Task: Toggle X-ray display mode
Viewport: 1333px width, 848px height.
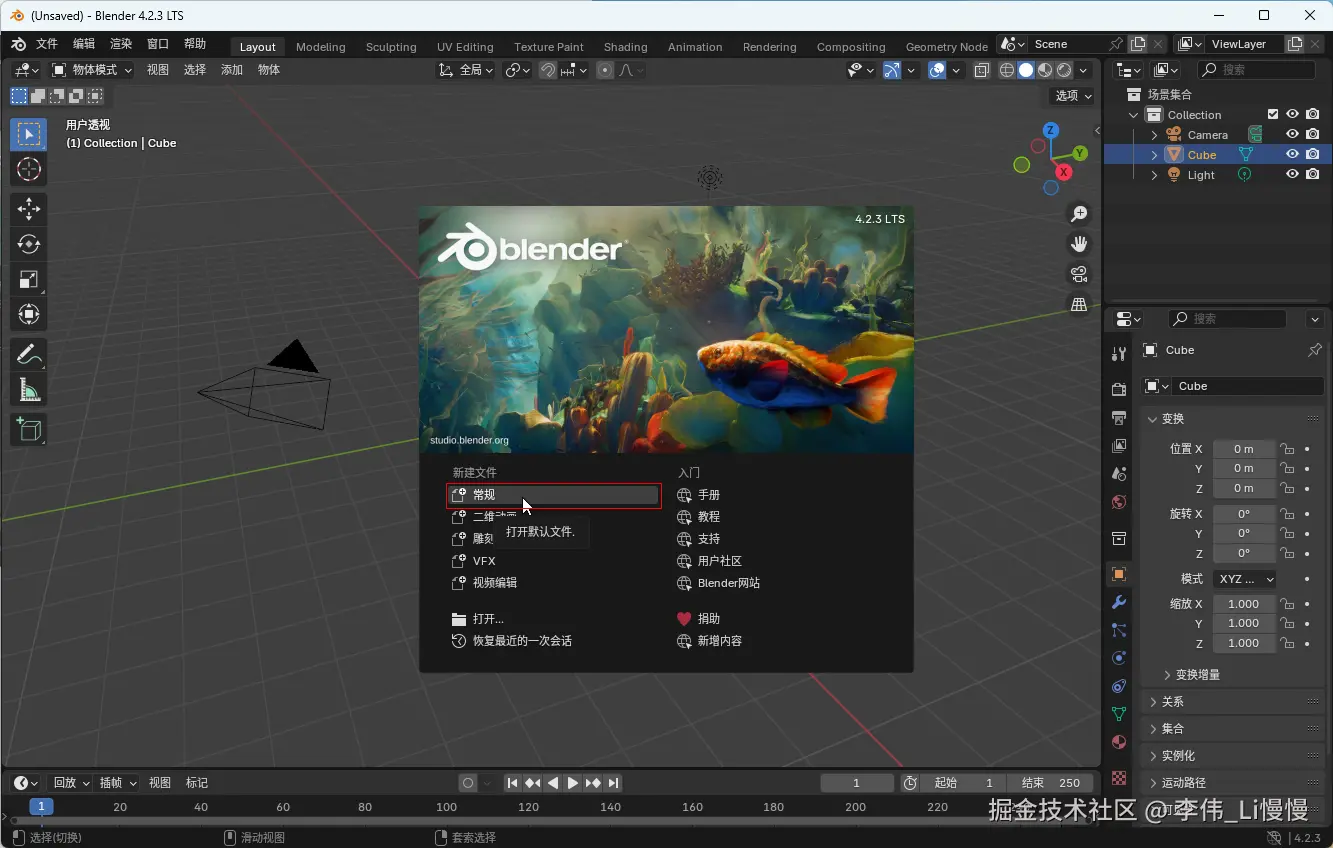Action: click(982, 70)
